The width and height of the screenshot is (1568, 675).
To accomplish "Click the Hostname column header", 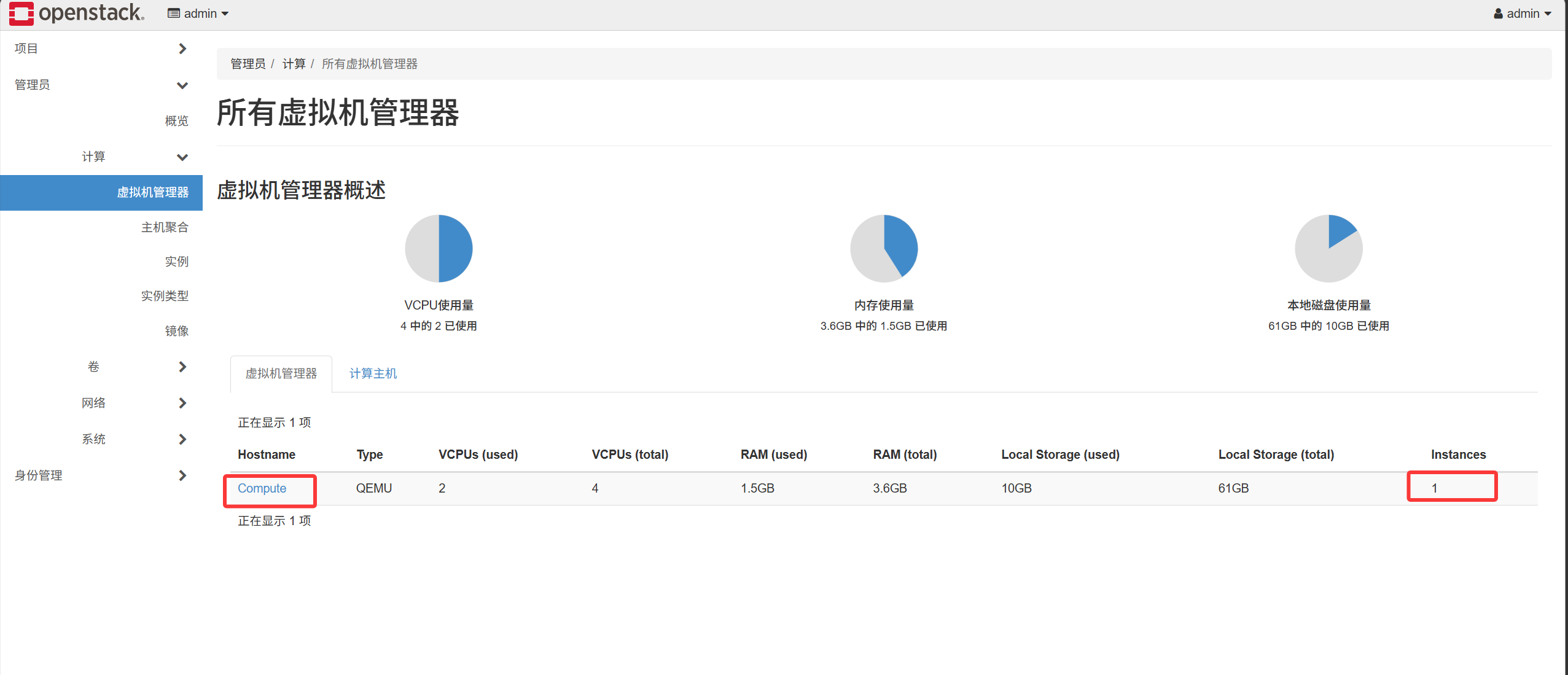I will 267,455.
